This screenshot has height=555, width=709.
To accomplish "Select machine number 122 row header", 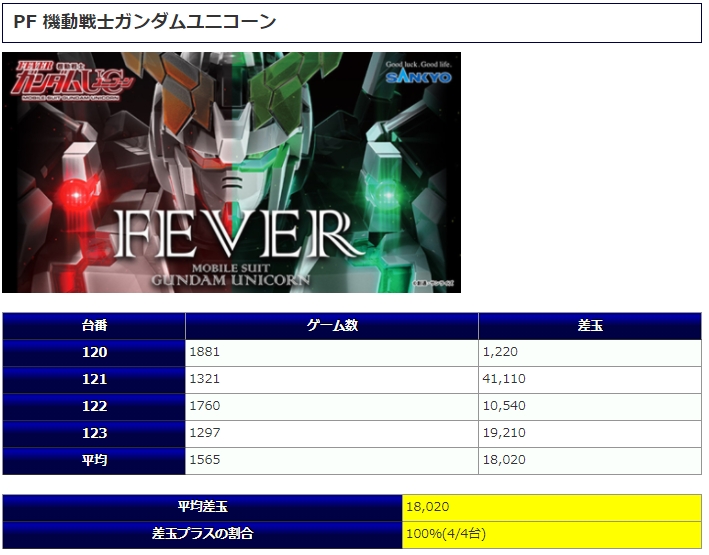I will pyautogui.click(x=94, y=407).
